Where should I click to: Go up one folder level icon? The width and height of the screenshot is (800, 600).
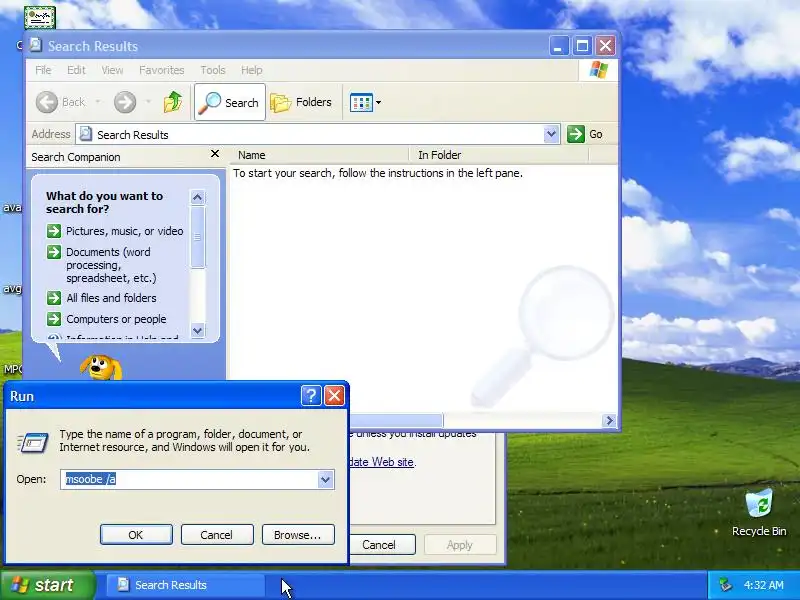tap(173, 102)
